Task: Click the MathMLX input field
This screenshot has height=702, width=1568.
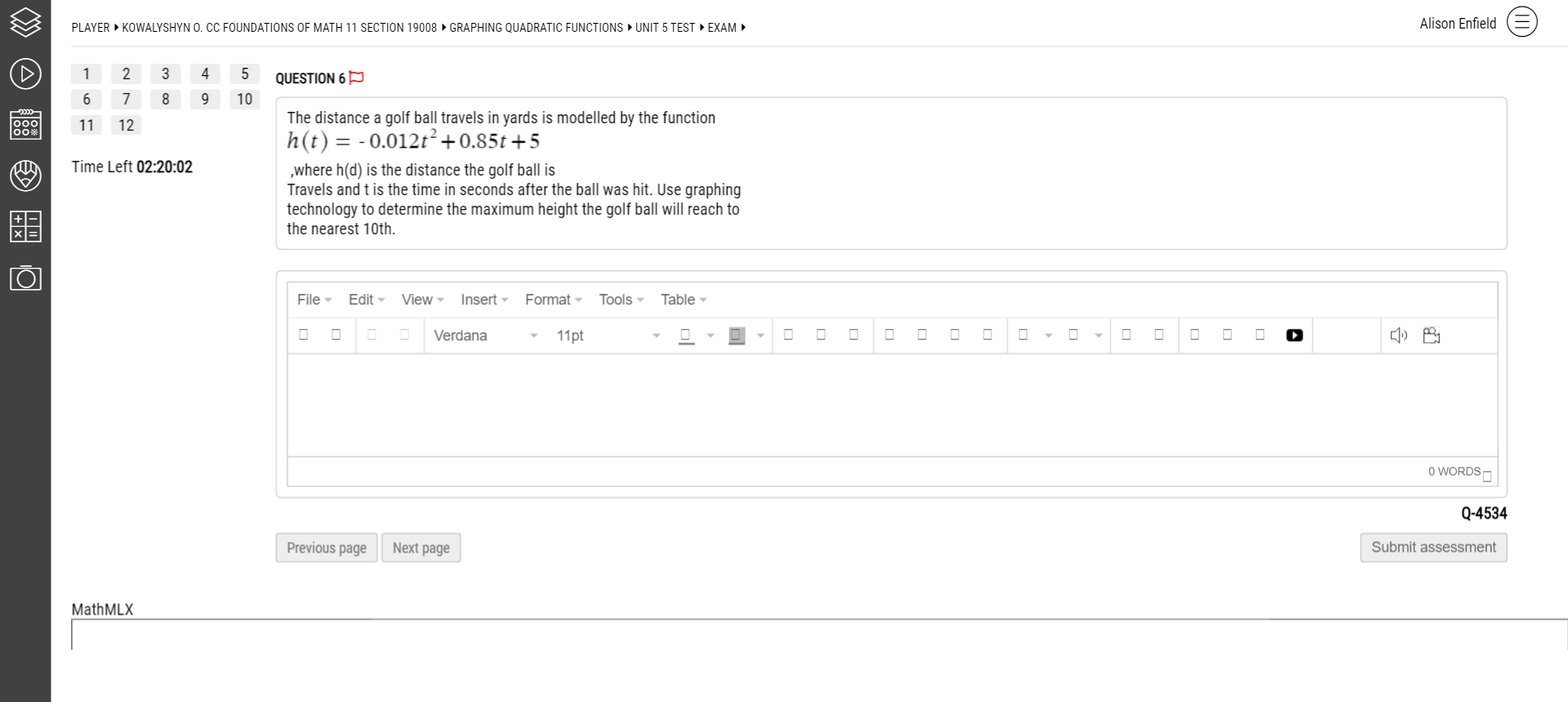Action: click(x=819, y=634)
